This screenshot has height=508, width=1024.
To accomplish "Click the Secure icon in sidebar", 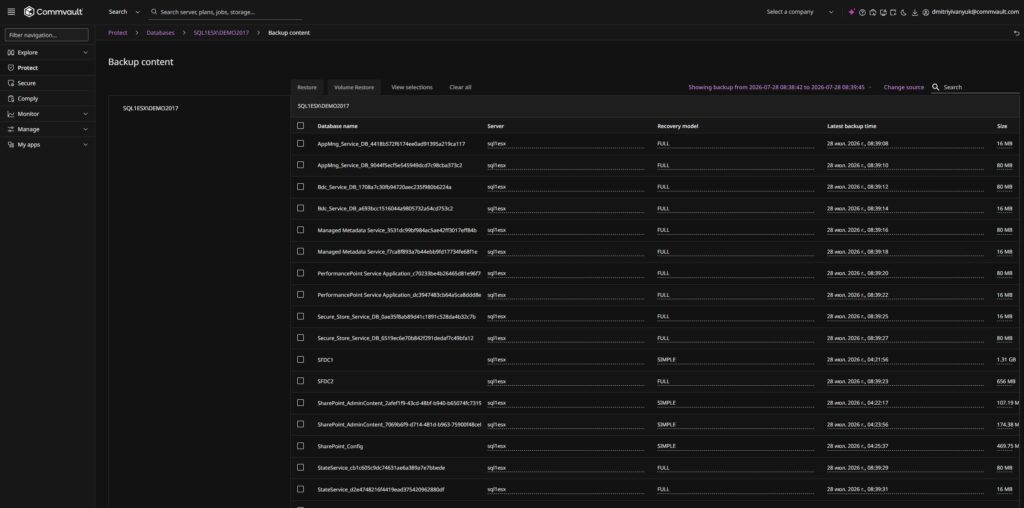I will click(11, 83).
